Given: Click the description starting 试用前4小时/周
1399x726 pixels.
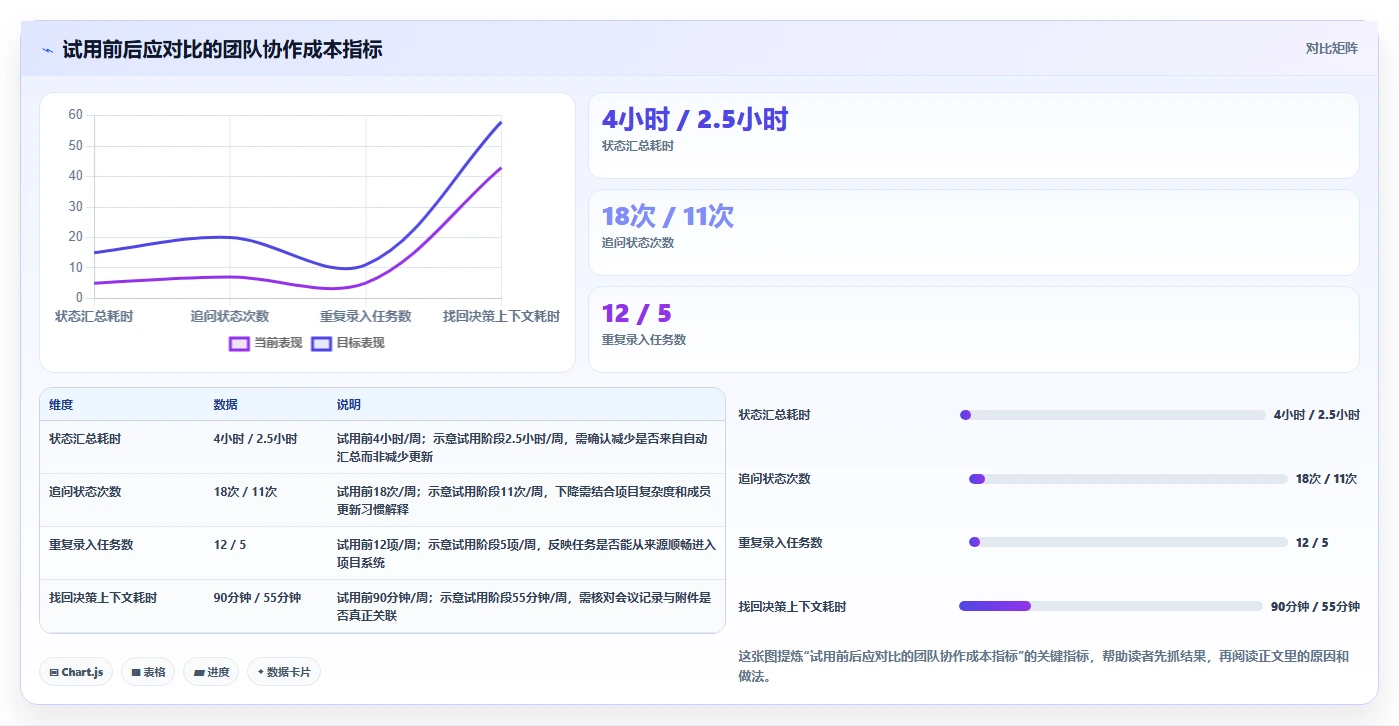Looking at the screenshot, I should click(x=522, y=448).
